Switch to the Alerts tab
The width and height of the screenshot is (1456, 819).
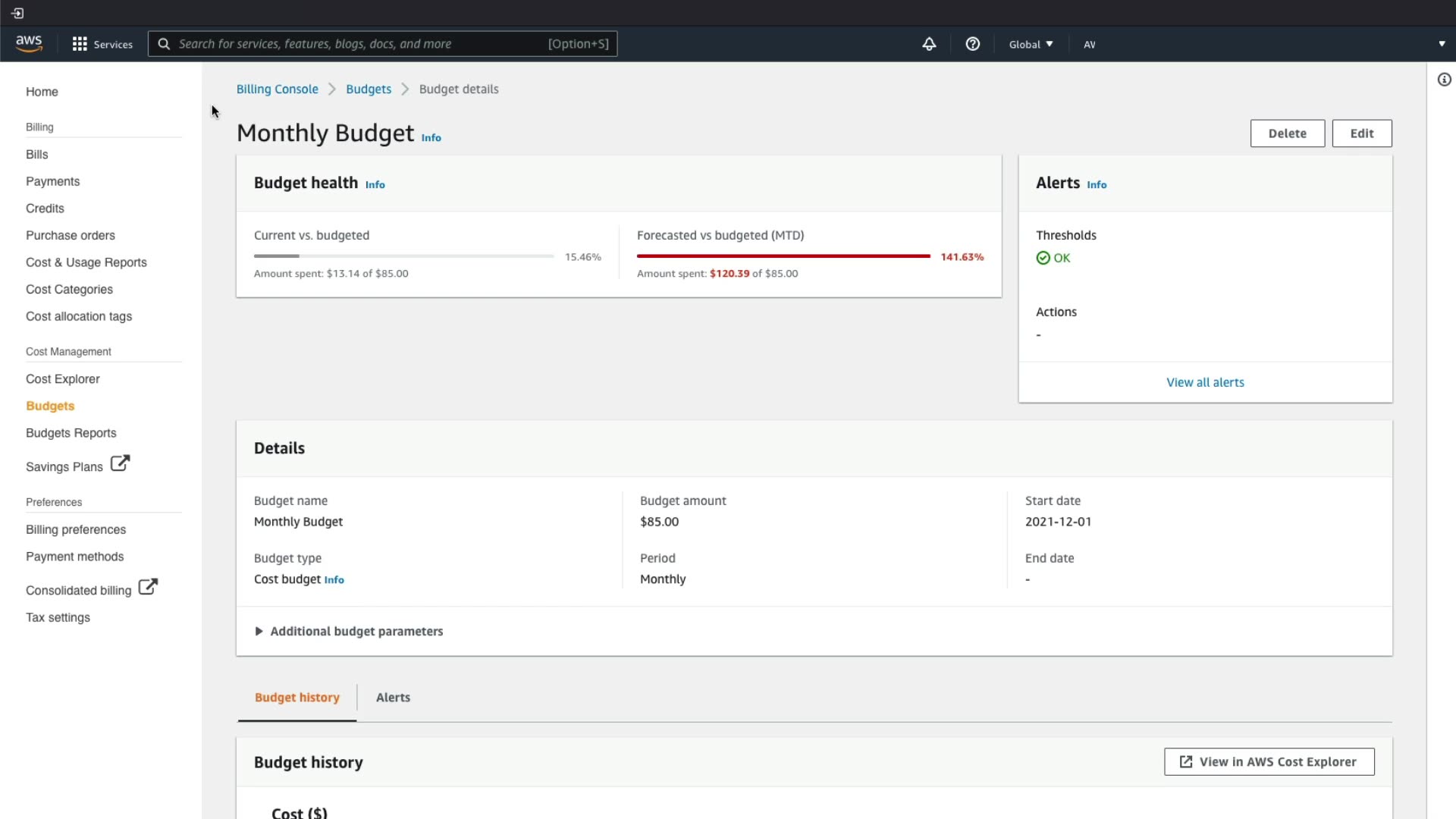[x=393, y=697]
